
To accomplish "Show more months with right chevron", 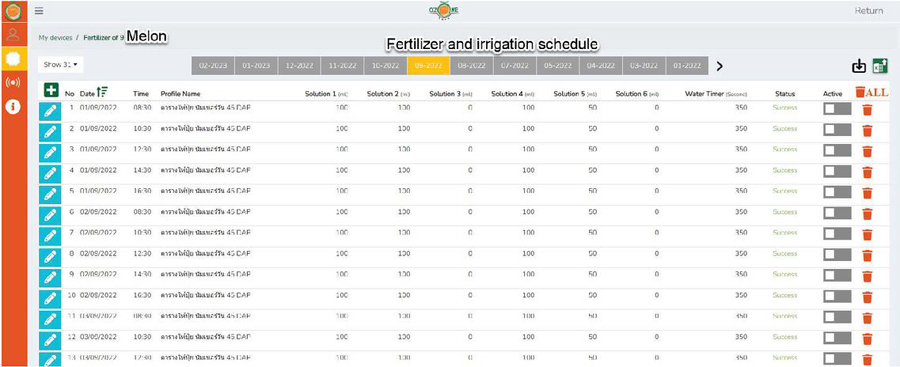I will pyautogui.click(x=719, y=66).
